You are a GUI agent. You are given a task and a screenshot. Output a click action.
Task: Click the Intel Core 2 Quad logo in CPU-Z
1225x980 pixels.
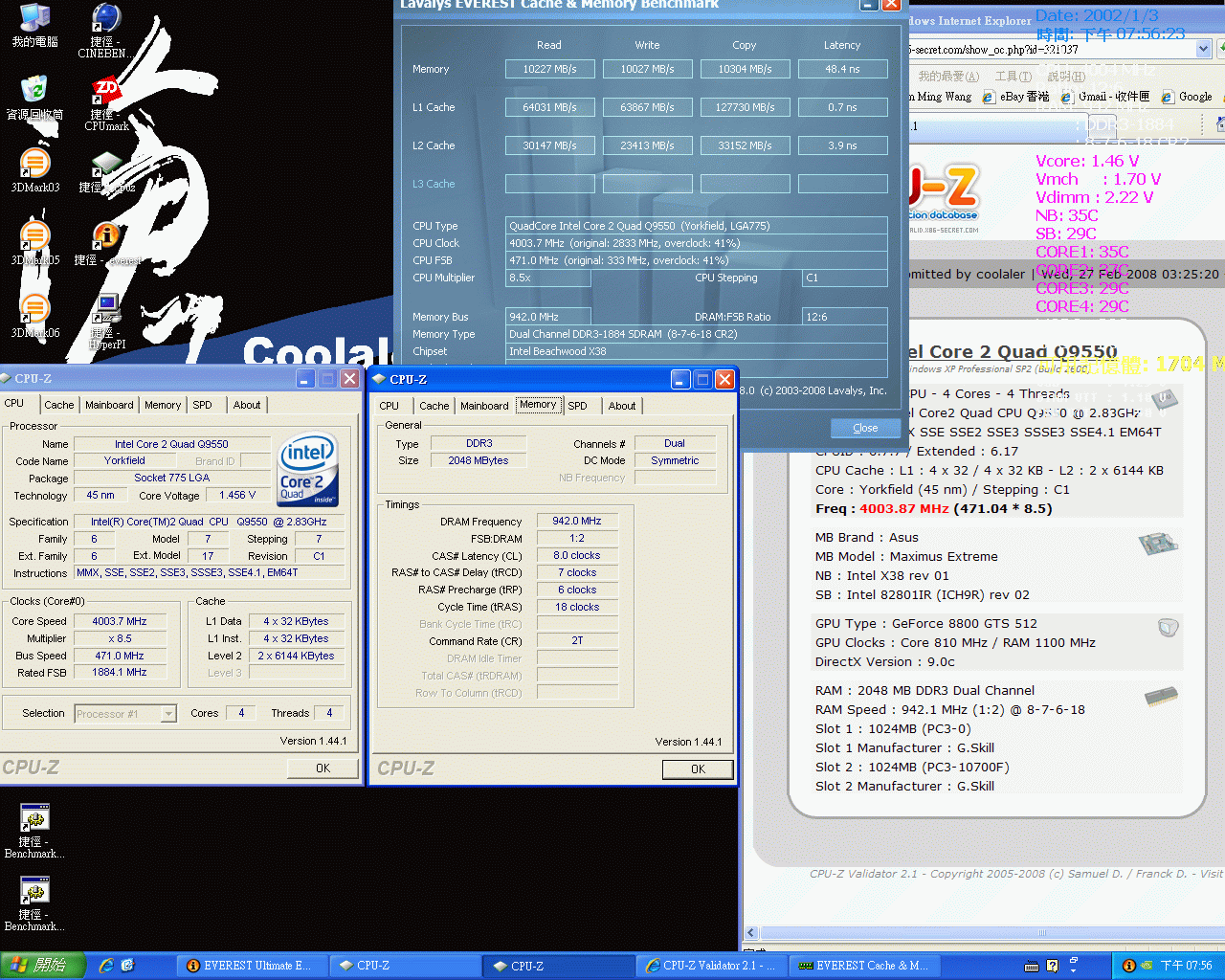307,469
